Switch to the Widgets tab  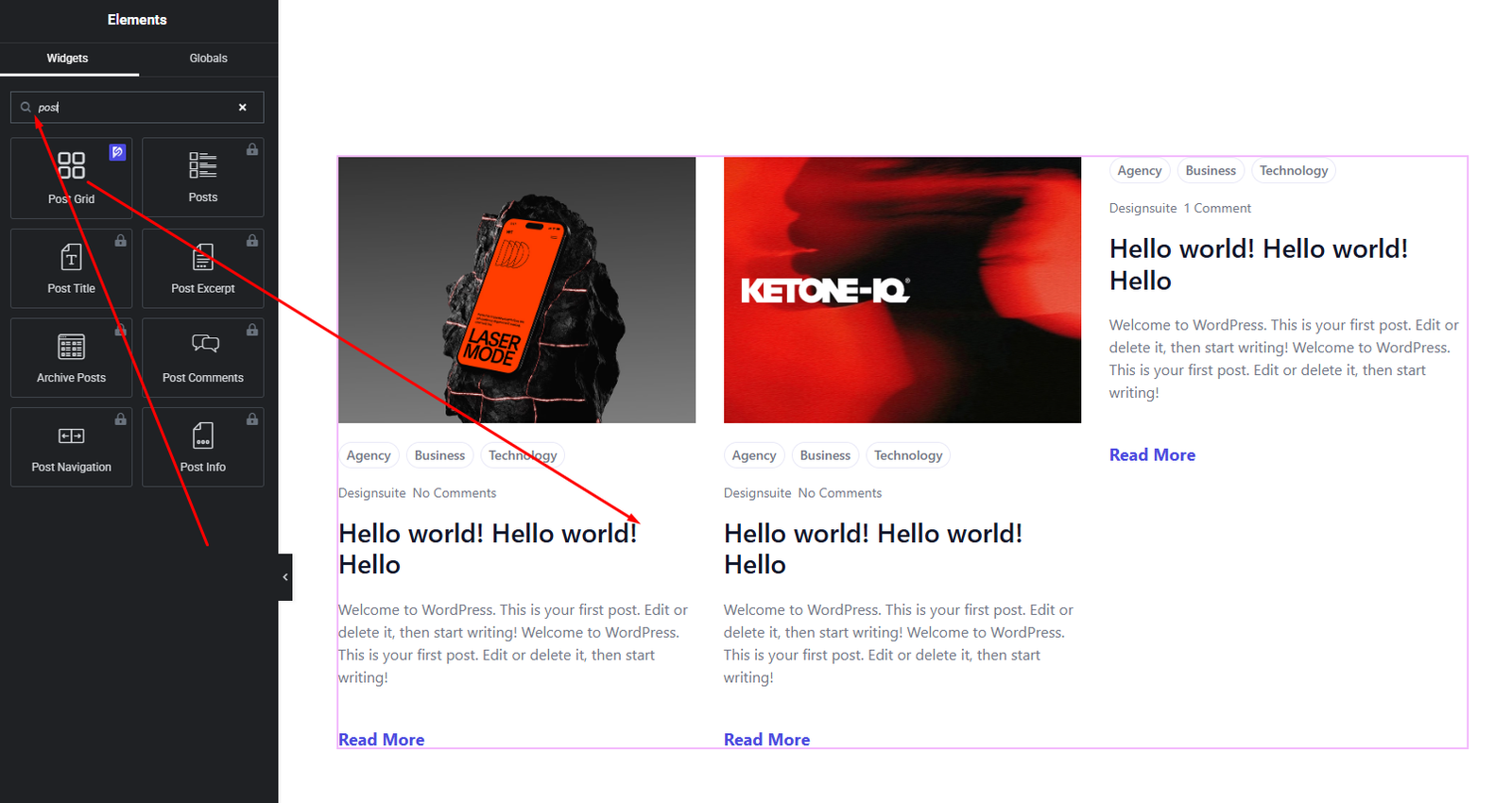(x=68, y=59)
